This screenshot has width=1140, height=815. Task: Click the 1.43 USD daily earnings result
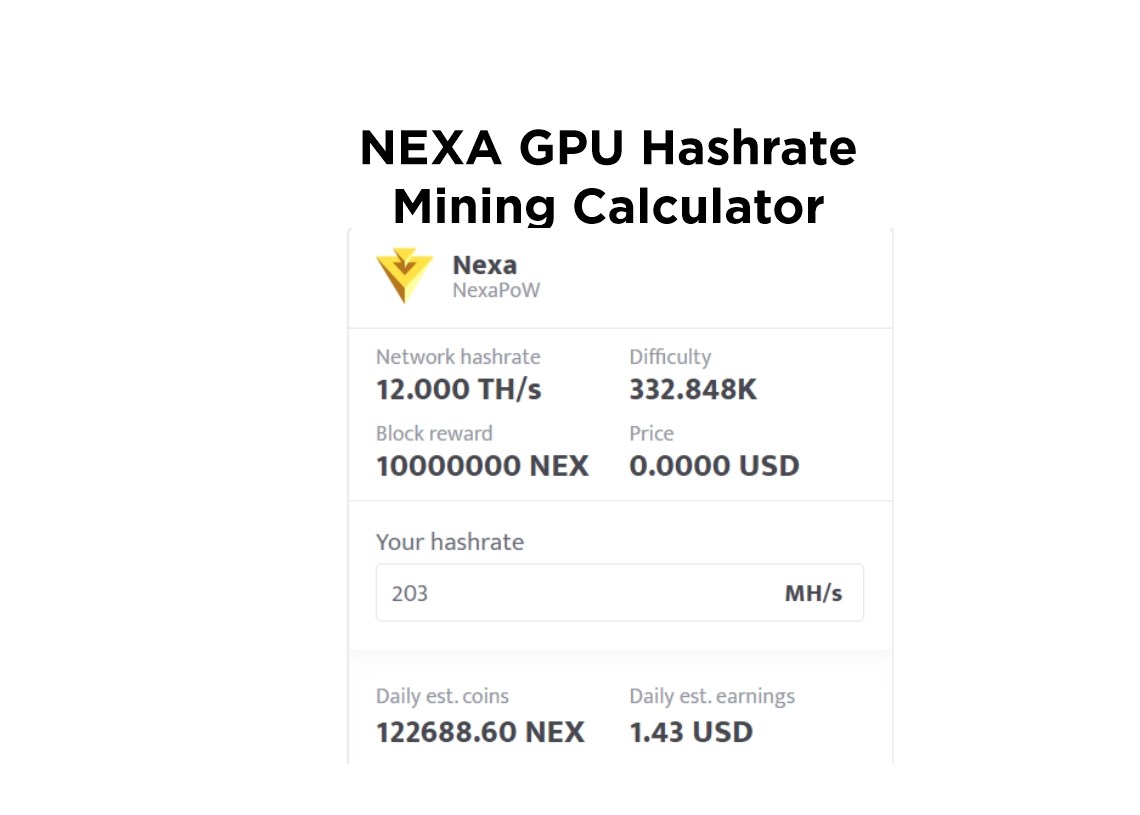[690, 732]
